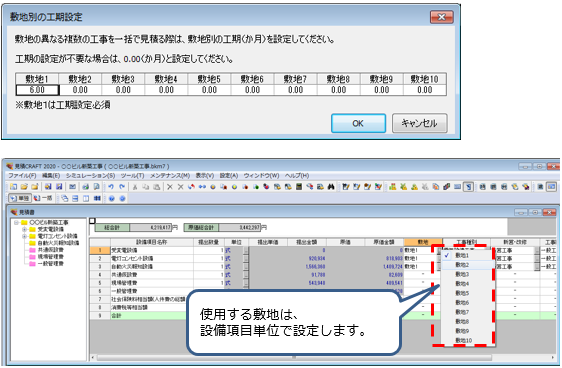Toggle the 単独 mode button
The width and height of the screenshot is (562, 368).
tap(20, 198)
